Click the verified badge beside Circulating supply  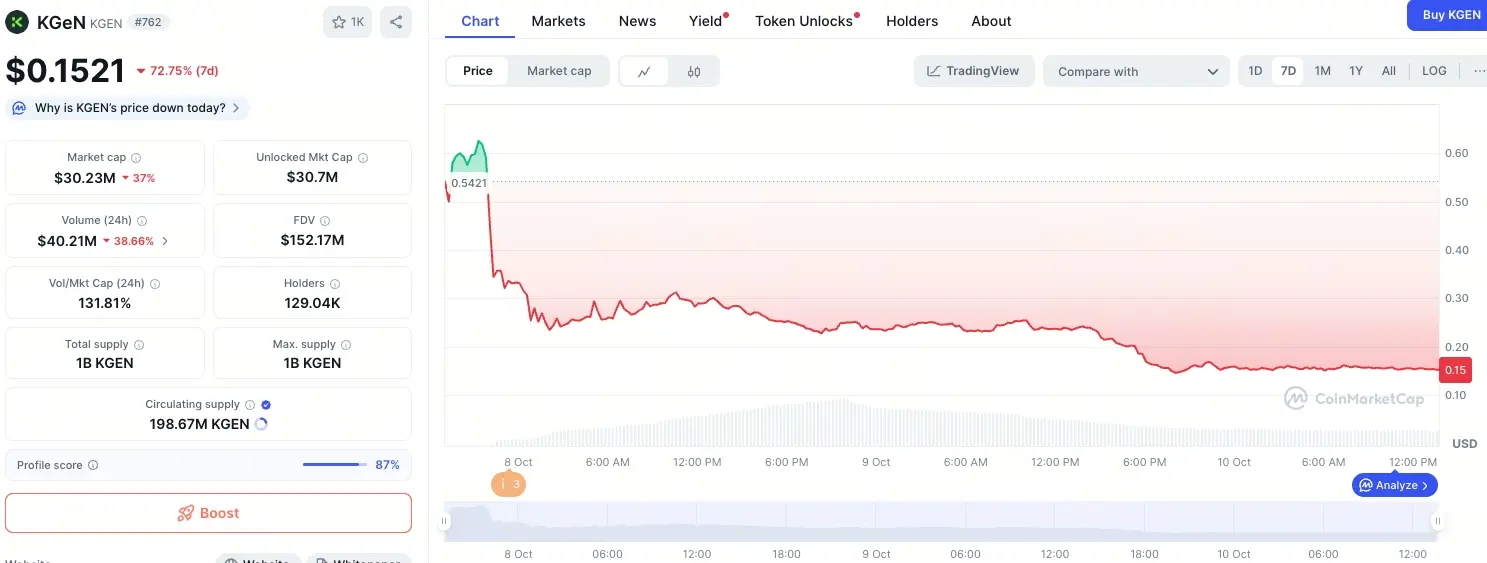(x=266, y=405)
